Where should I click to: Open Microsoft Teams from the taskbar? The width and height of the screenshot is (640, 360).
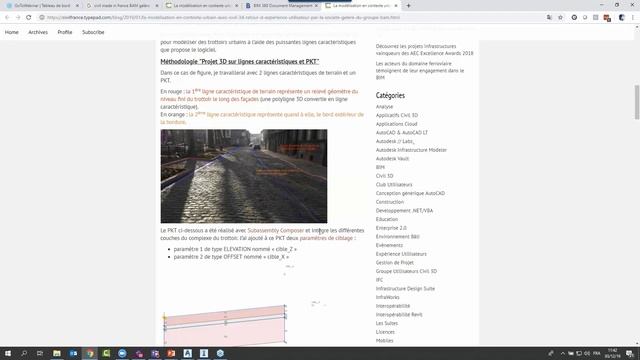point(155,353)
